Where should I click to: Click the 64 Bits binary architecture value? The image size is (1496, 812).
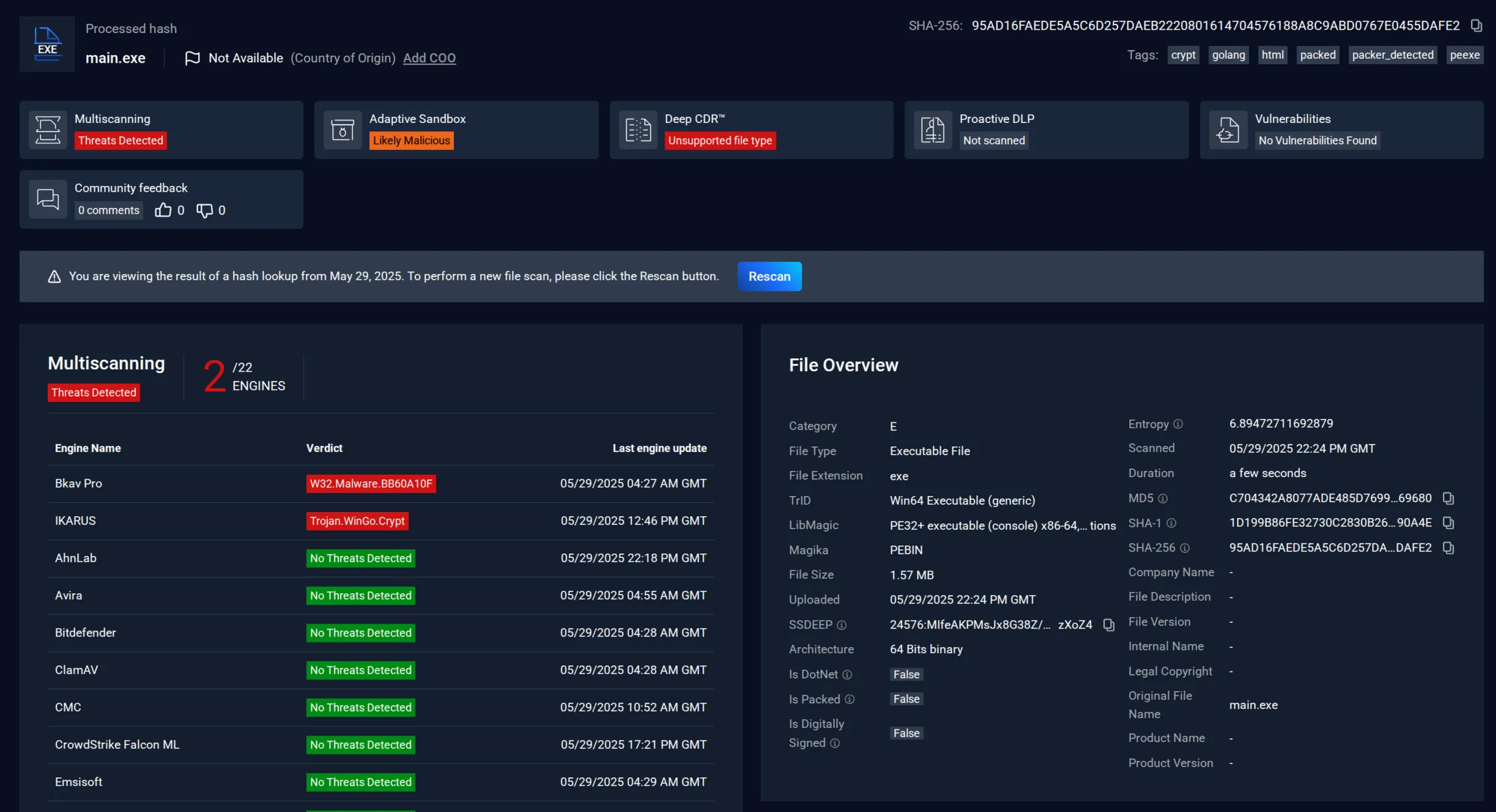927,649
